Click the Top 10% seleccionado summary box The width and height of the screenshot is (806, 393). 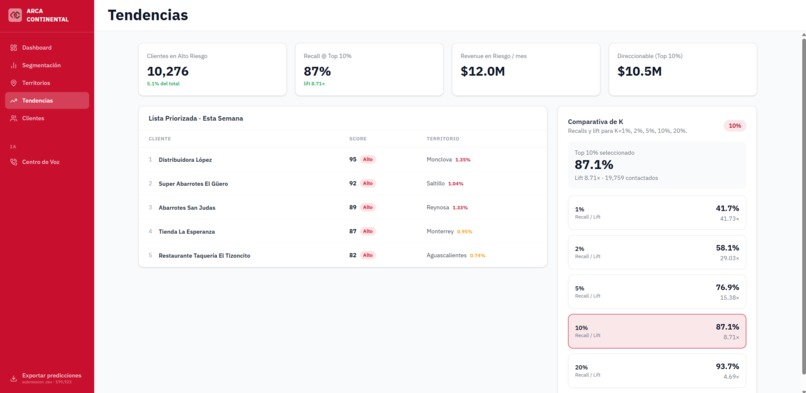tap(657, 165)
